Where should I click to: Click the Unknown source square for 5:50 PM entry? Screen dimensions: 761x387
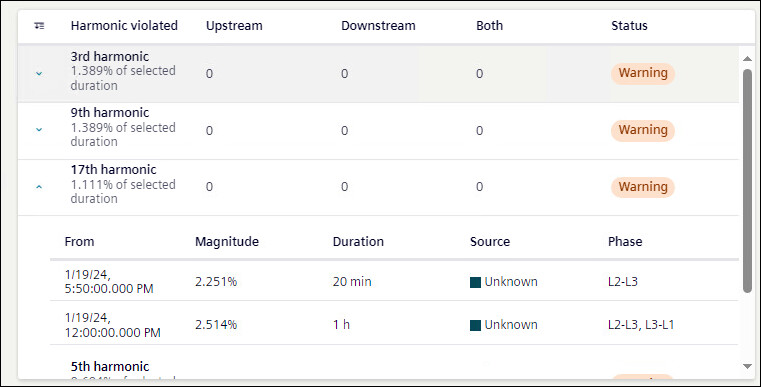475,282
